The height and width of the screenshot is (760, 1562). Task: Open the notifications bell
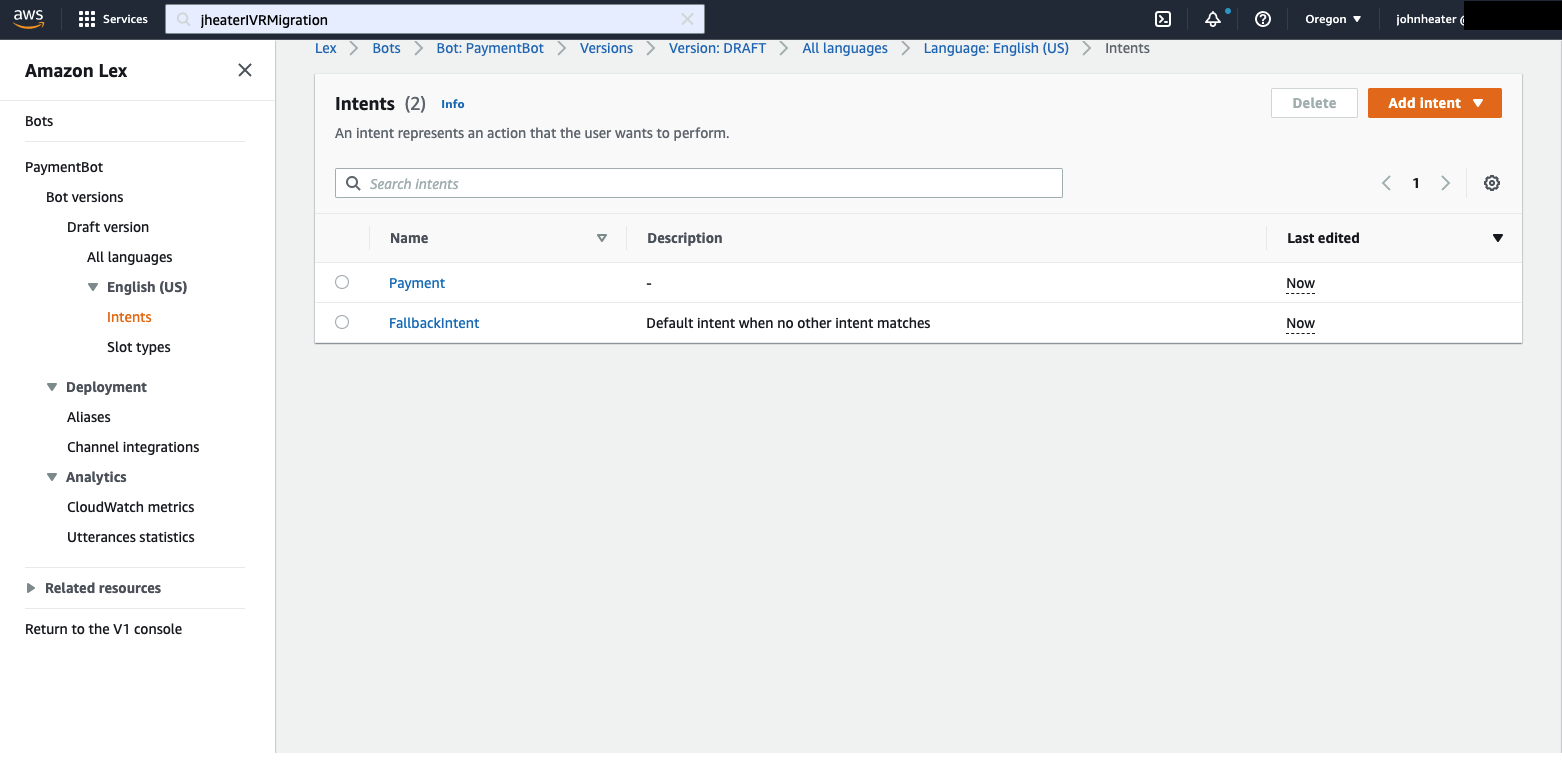point(1213,19)
